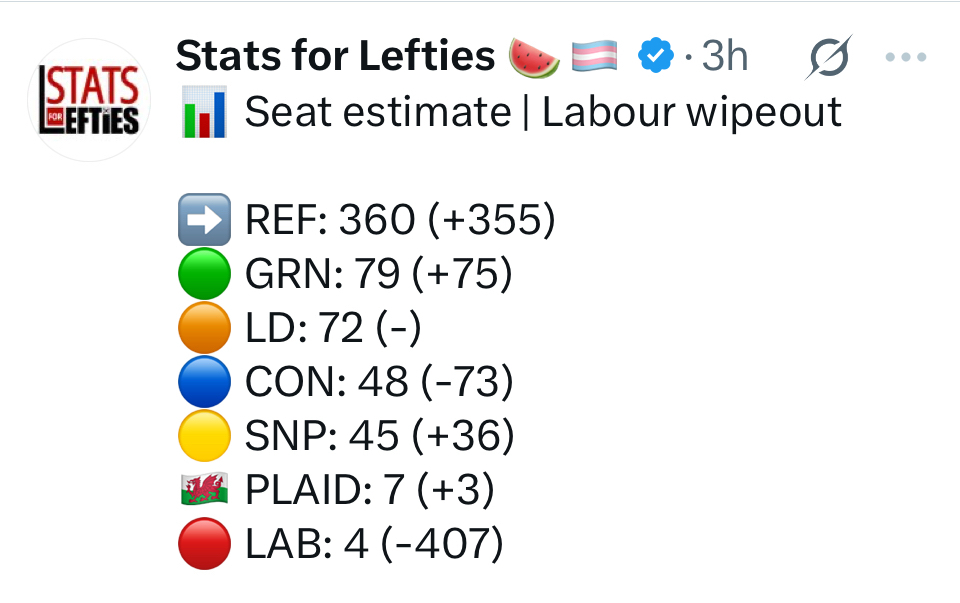Click the "LAB: 4 (-407)" text
The height and width of the screenshot is (603, 960).
374,544
